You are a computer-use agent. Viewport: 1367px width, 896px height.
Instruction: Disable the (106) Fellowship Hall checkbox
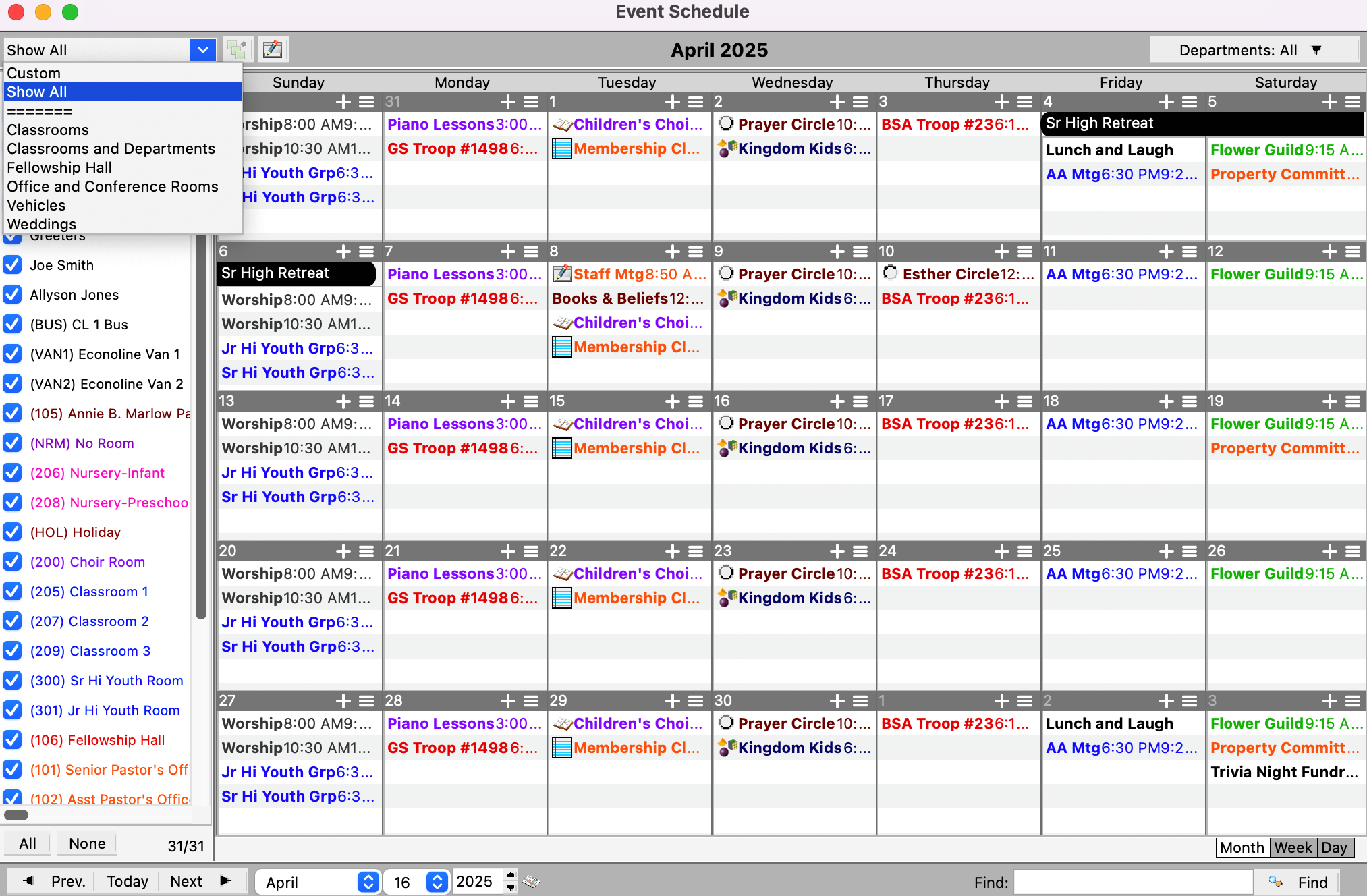click(12, 740)
